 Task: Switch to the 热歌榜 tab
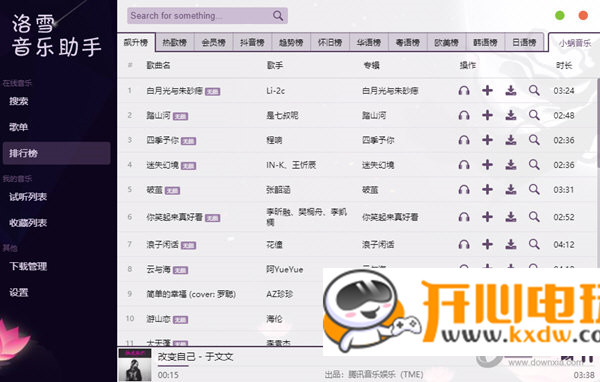174,42
